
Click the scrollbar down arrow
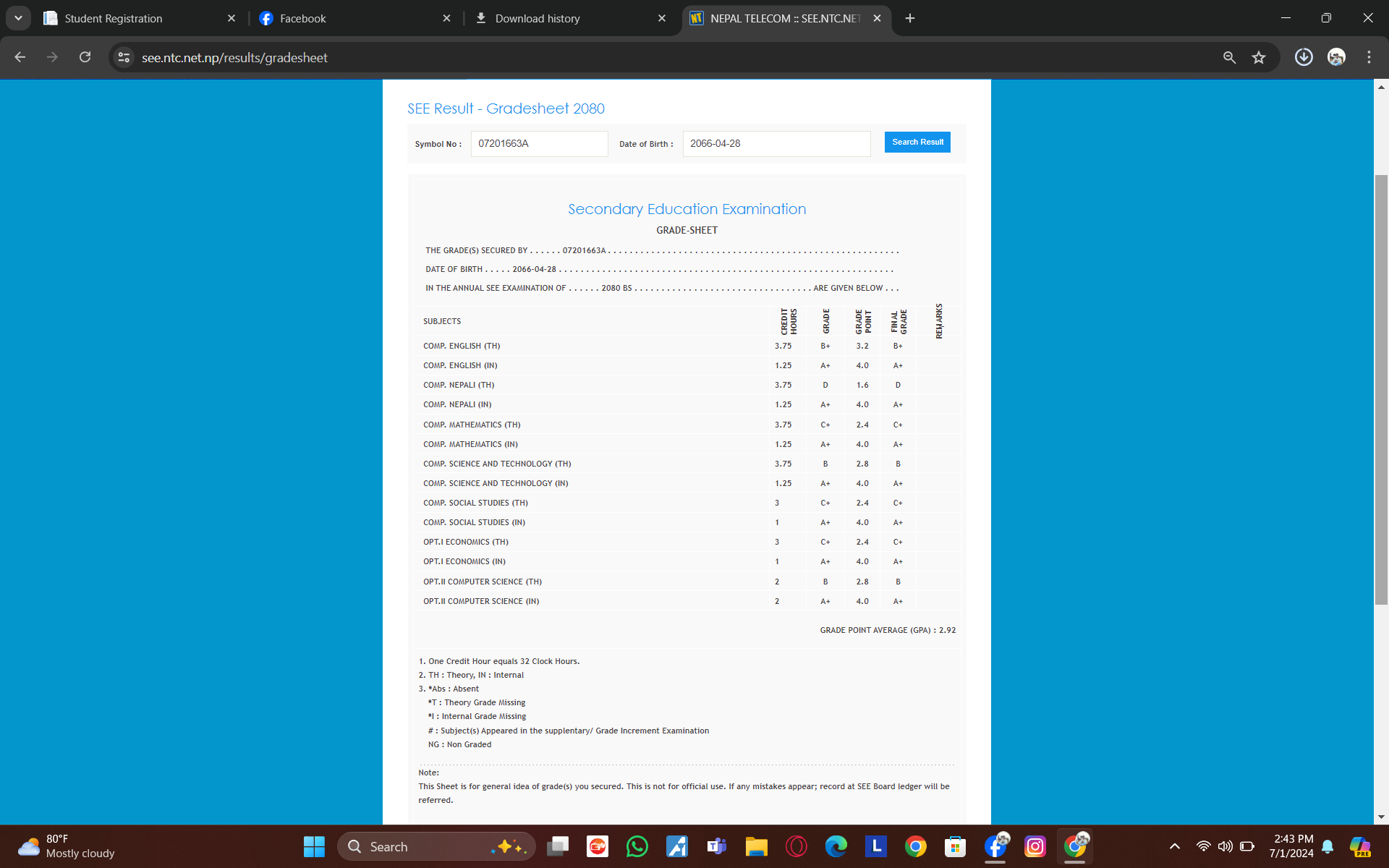coord(1381,817)
